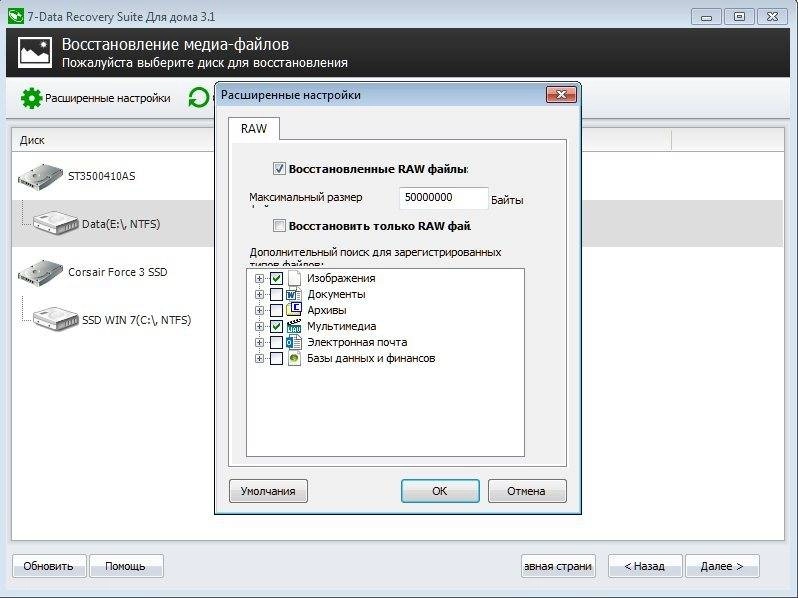This screenshot has height=598, width=798.
Task: Click the film clapper icon beside Мультимедиа
Action: click(x=294, y=326)
